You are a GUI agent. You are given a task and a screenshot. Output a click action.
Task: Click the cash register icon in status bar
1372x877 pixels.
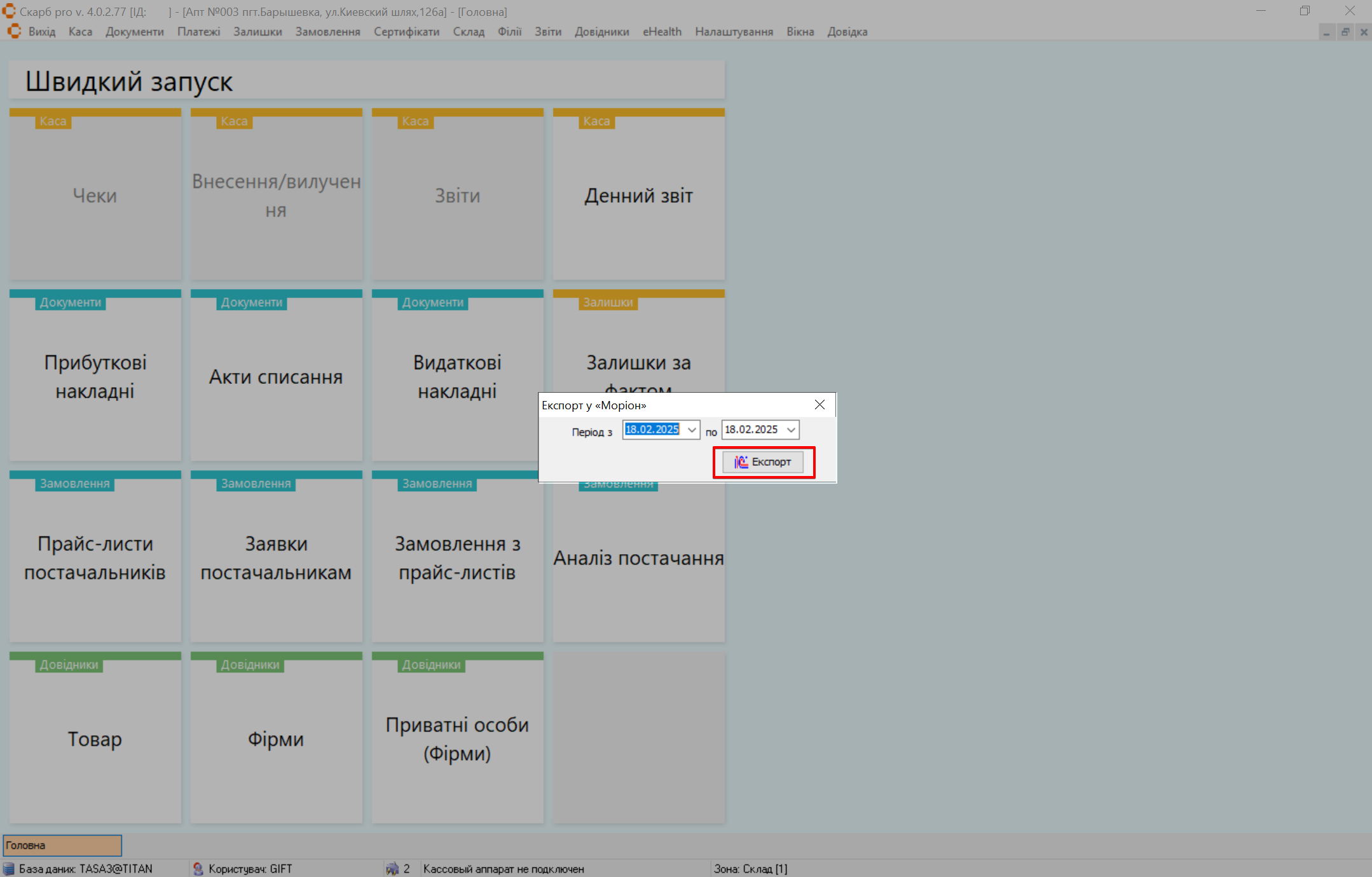[x=392, y=869]
